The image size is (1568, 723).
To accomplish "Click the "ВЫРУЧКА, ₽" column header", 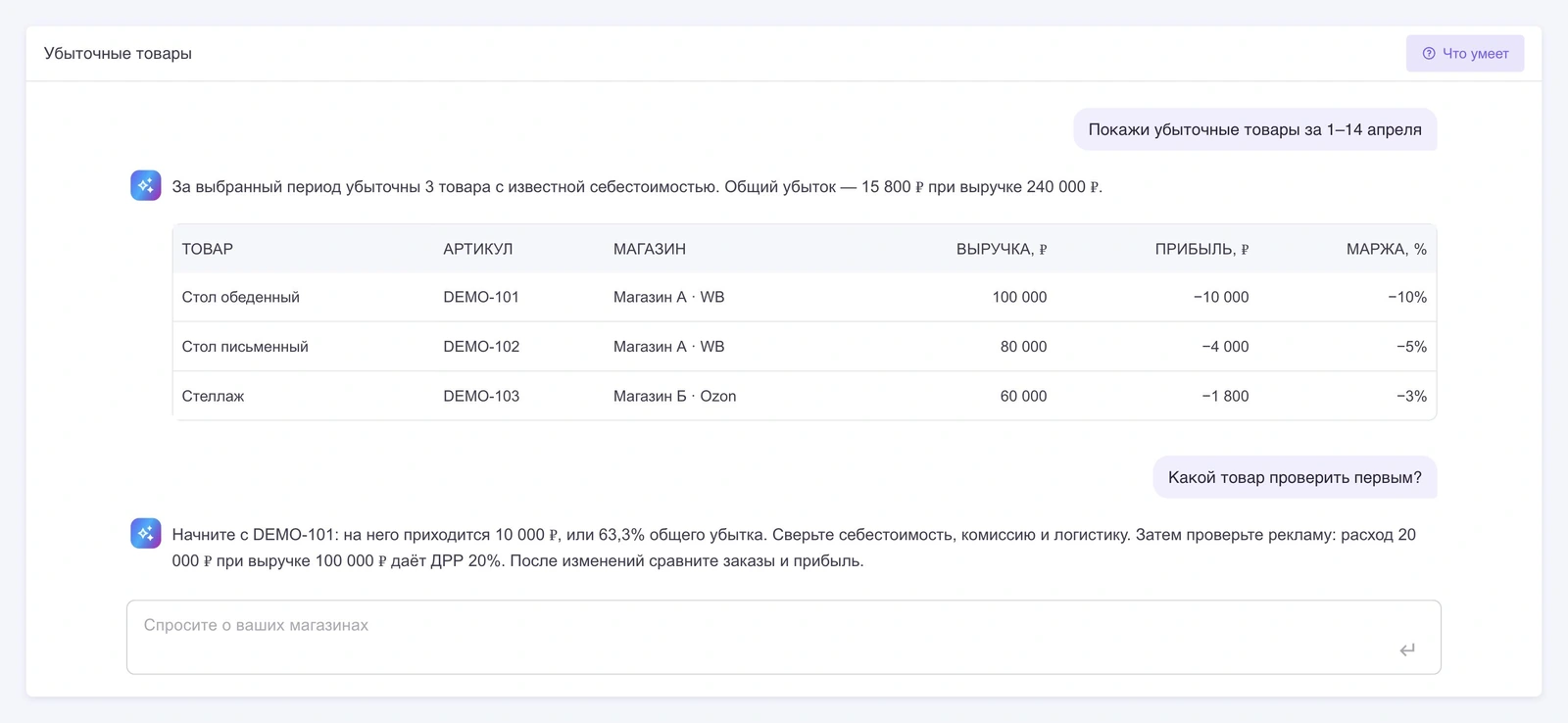I will [x=1002, y=249].
